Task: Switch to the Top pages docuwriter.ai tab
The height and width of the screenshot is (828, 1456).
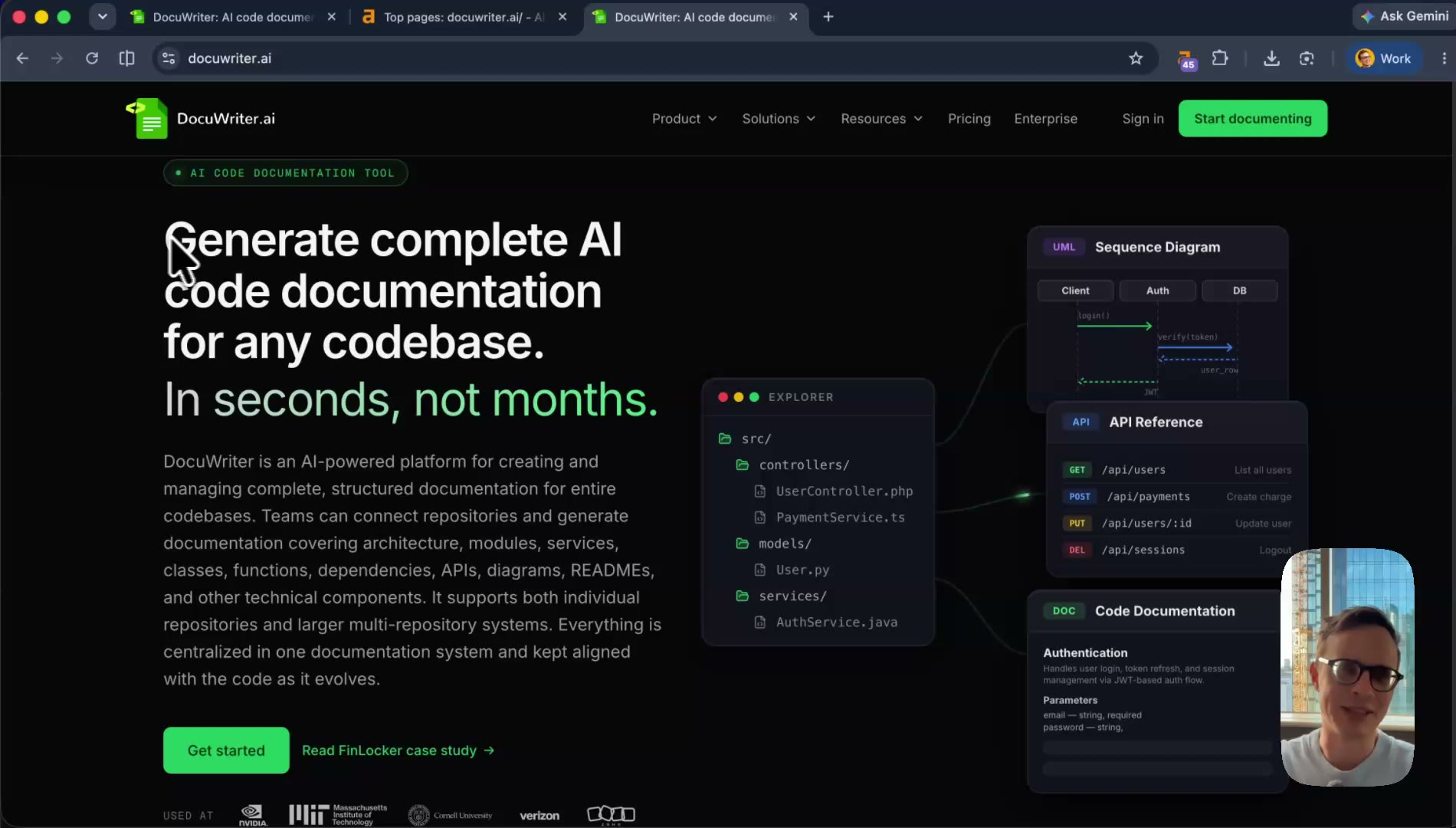Action: click(x=465, y=17)
